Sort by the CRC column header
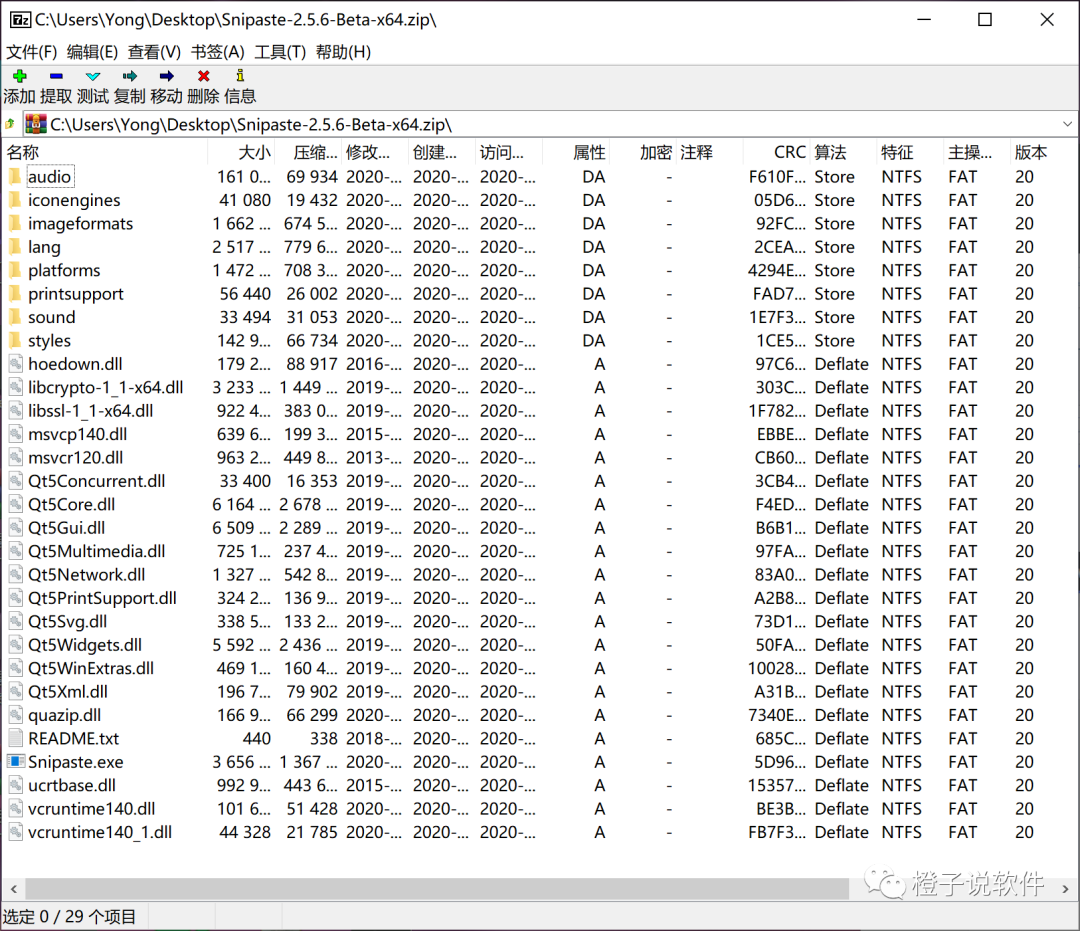This screenshot has height=931, width=1080. (776, 152)
